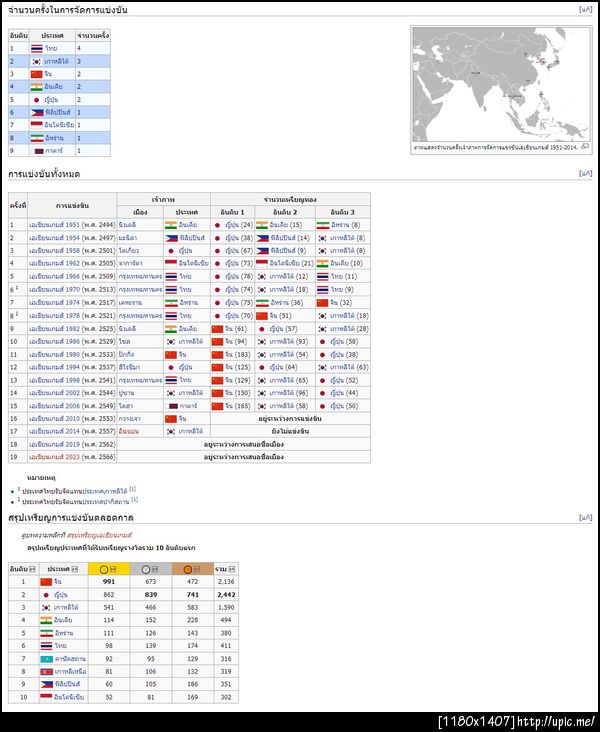600x732 pixels.
Task: Click Indonesia flag in hosting count table
Action: (36, 125)
